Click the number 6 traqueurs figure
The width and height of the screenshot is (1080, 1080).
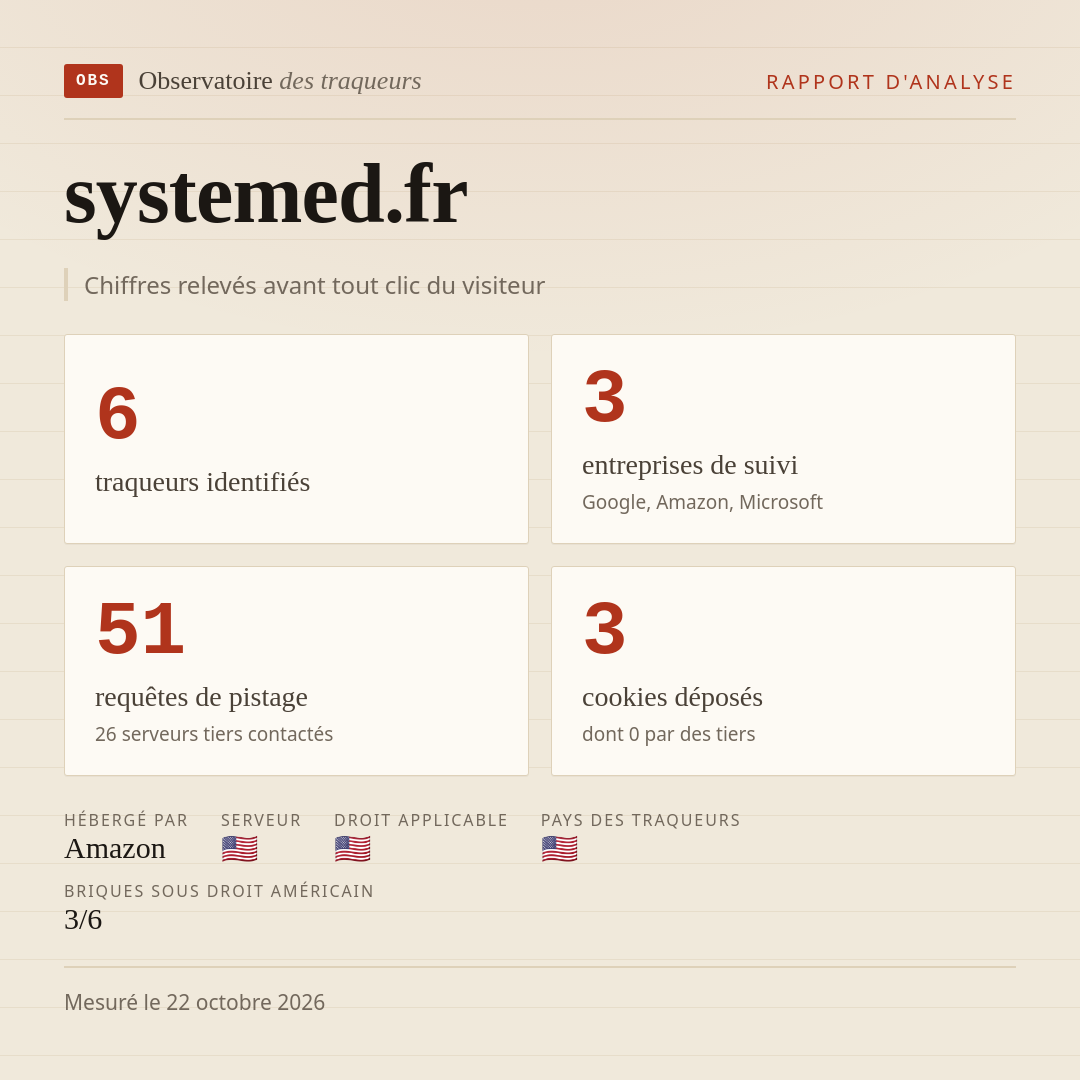click(x=118, y=413)
